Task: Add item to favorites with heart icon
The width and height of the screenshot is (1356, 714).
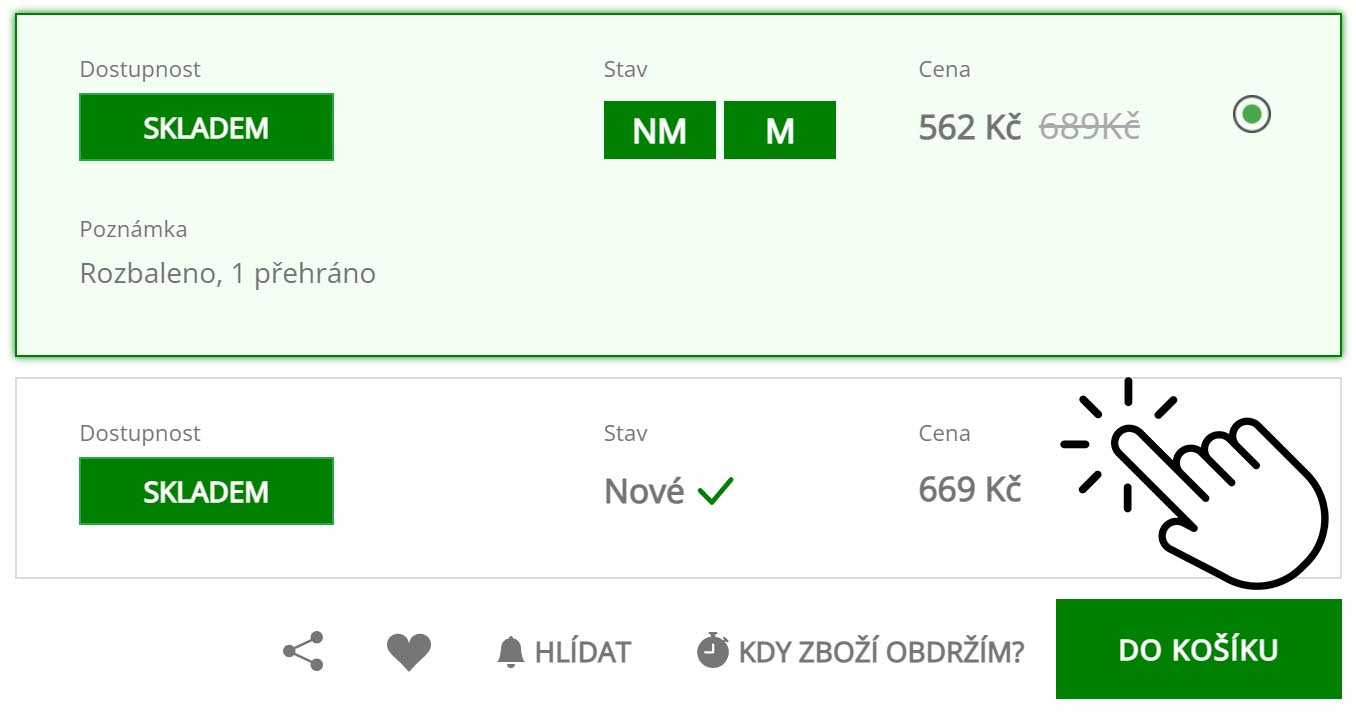Action: [x=409, y=652]
